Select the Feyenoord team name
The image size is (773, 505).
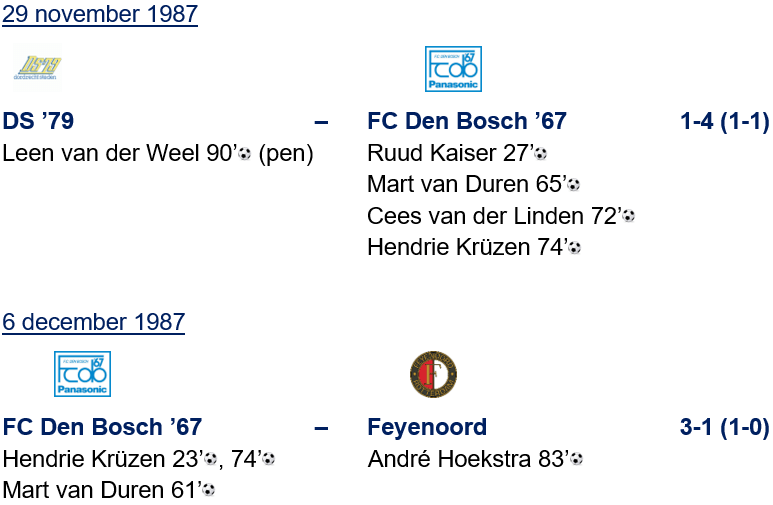click(x=427, y=428)
